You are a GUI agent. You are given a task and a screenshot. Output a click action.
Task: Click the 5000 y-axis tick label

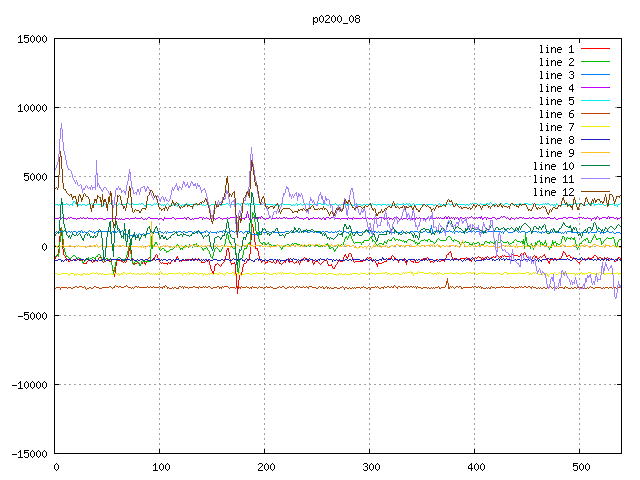33,177
